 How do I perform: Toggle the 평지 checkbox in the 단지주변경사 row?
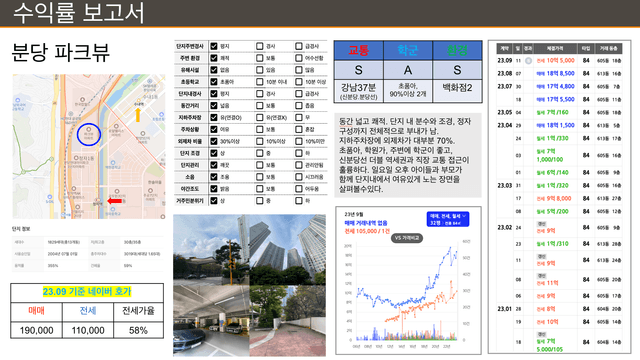click(x=214, y=46)
